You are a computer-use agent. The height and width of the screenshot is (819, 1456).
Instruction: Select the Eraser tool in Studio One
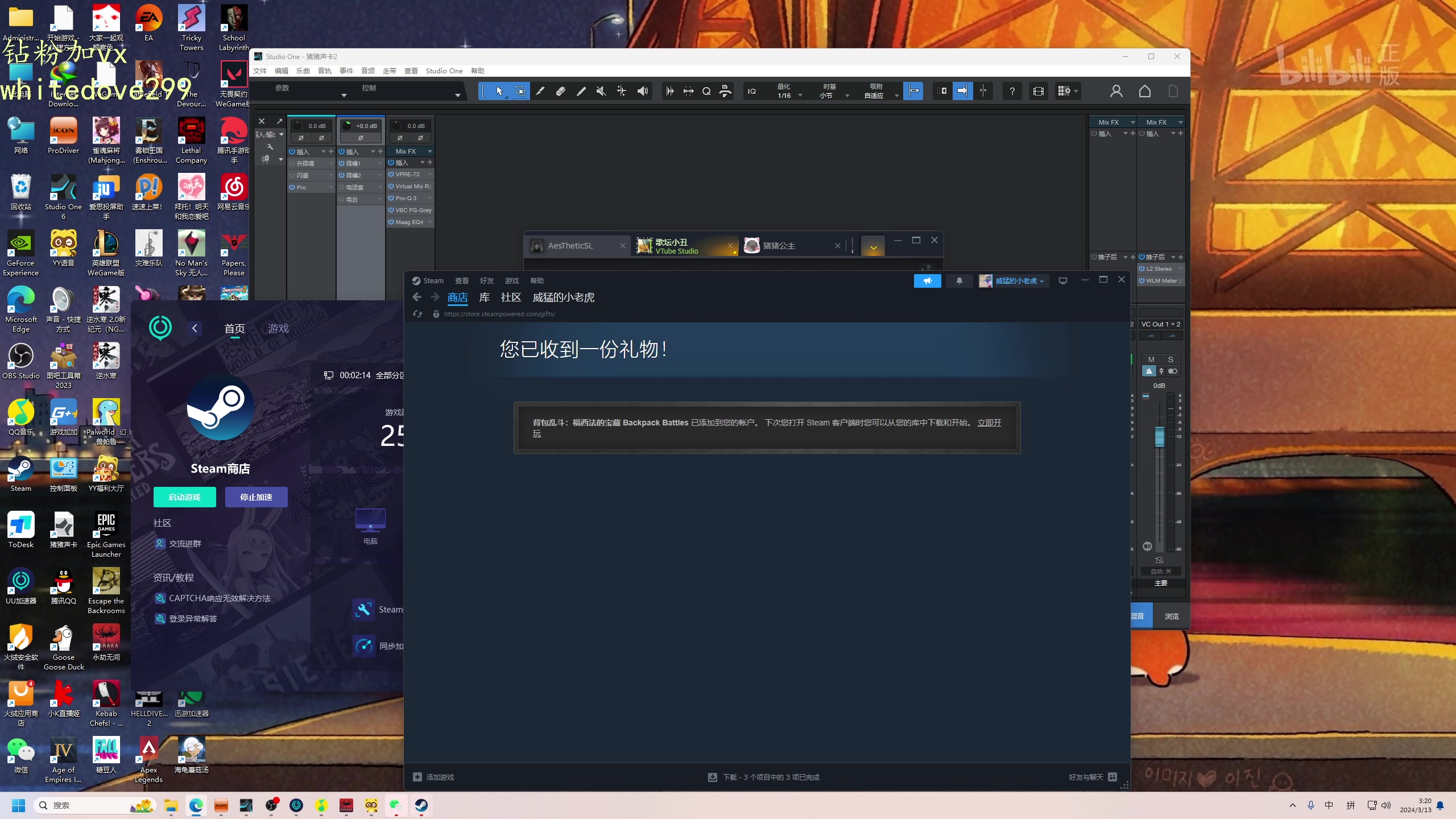coord(560,91)
